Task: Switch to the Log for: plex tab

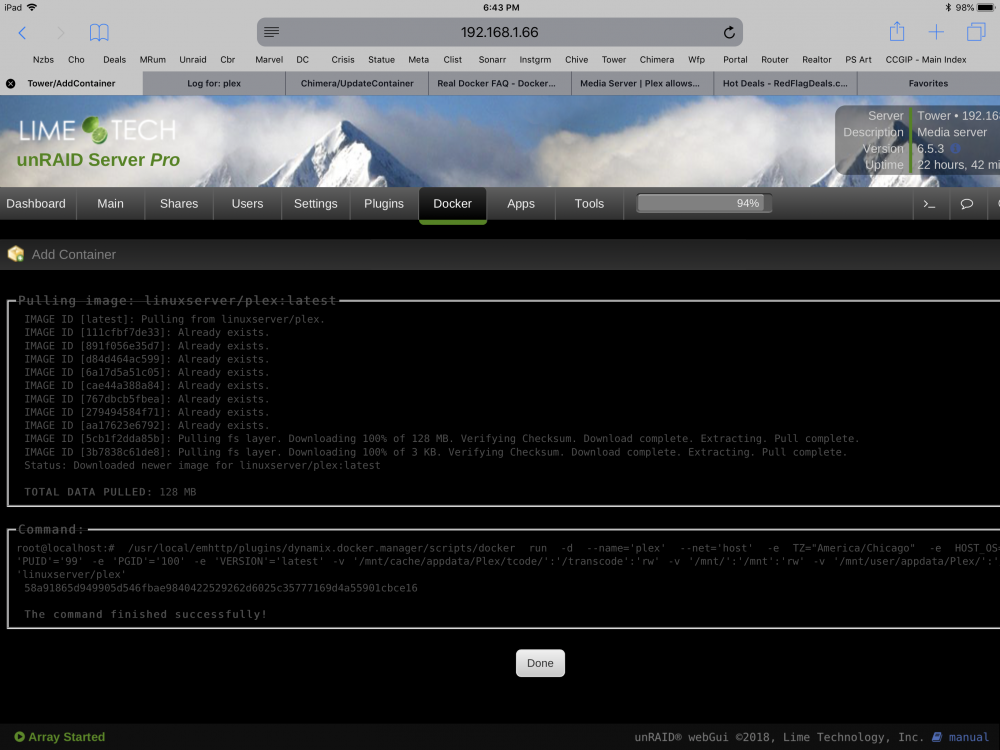Action: click(214, 84)
